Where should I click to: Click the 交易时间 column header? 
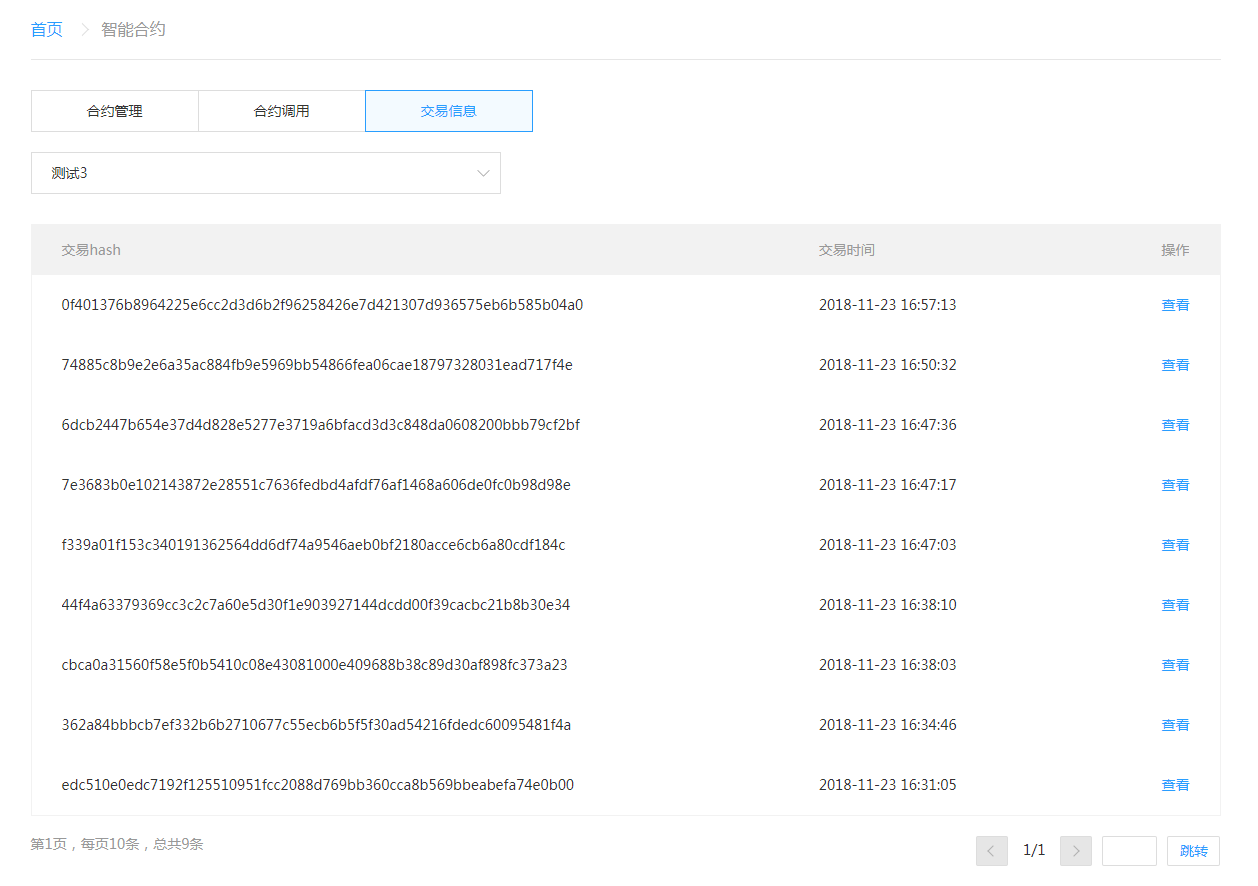pyautogui.click(x=846, y=250)
